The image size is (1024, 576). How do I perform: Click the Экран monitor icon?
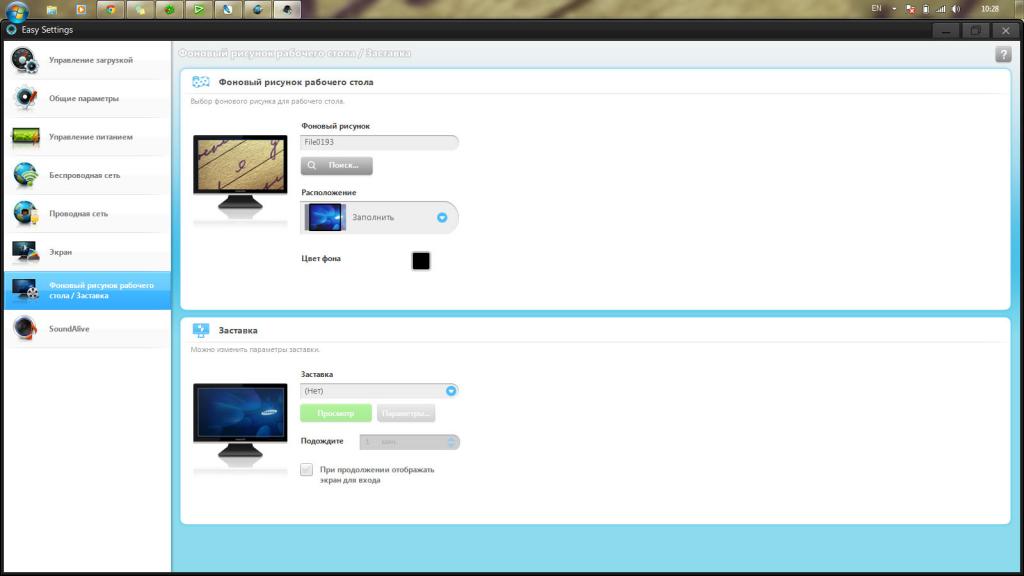(25, 251)
